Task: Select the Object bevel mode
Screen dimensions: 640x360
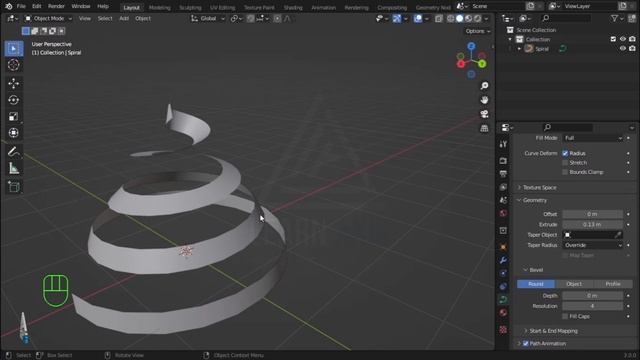Action: (574, 284)
